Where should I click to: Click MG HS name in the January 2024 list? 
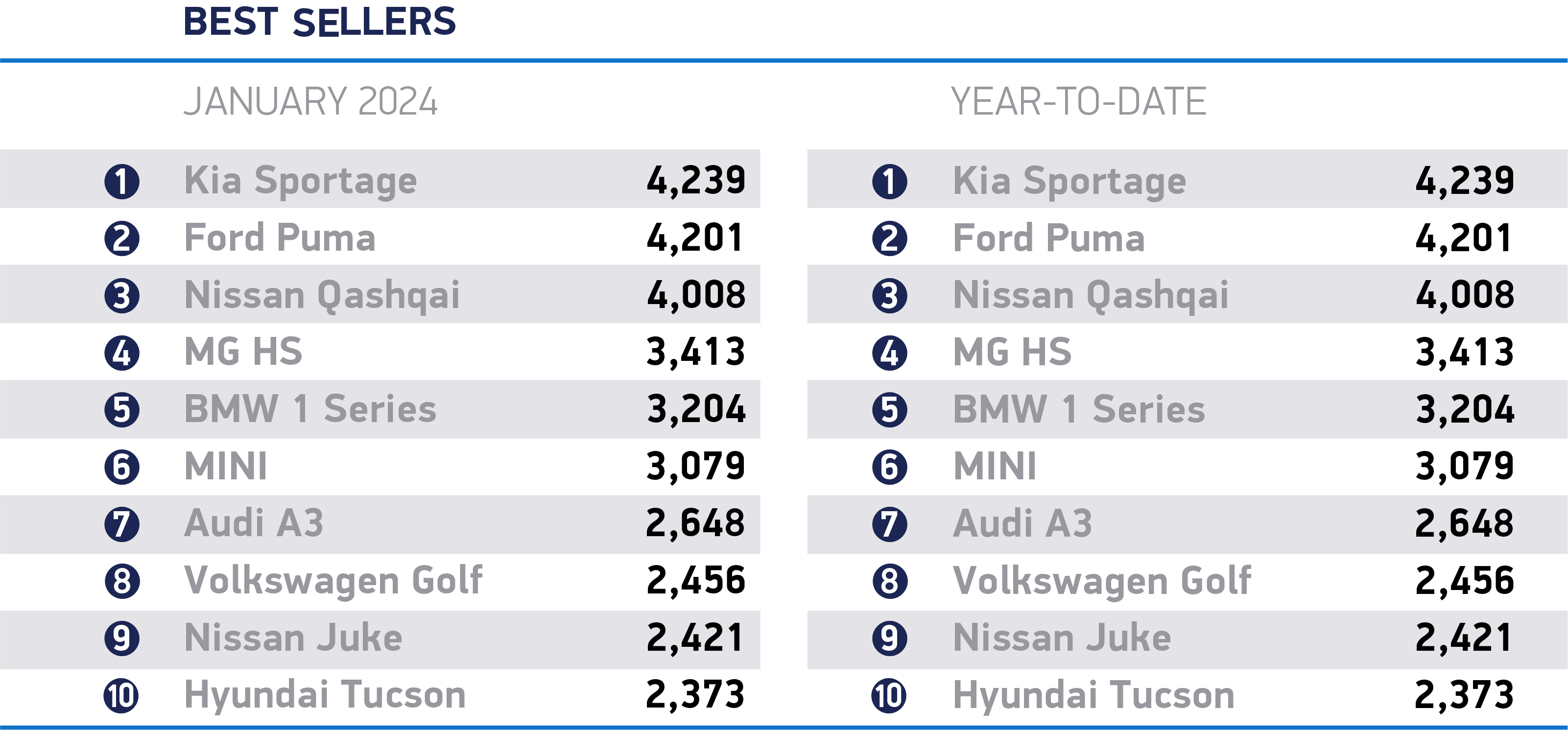tap(243, 352)
